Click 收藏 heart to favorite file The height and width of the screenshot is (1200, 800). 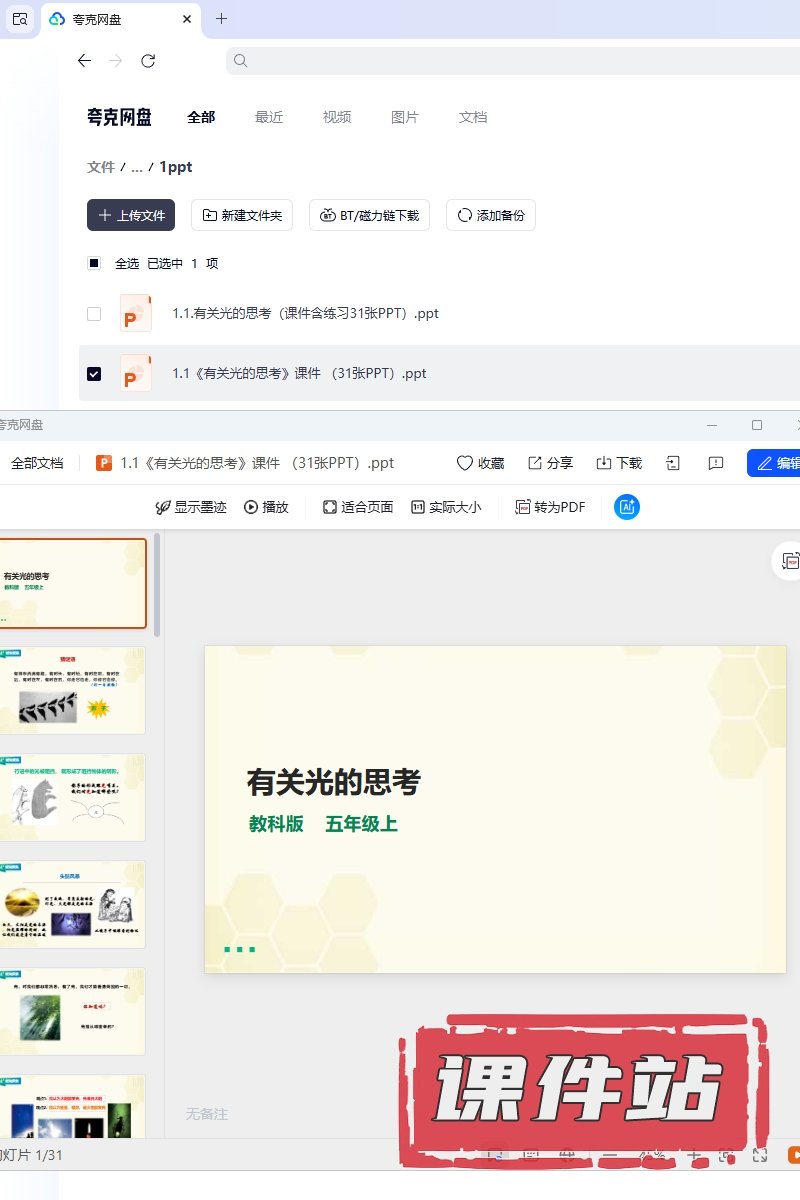point(480,463)
